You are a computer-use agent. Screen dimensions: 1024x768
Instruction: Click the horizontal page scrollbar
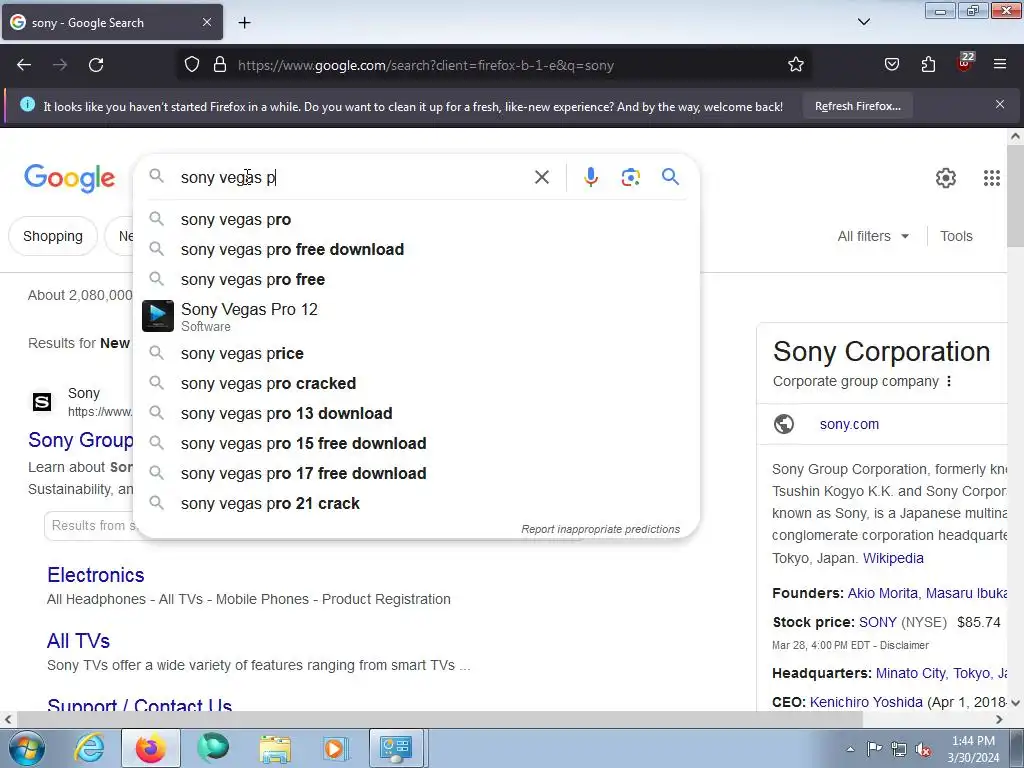(439, 719)
